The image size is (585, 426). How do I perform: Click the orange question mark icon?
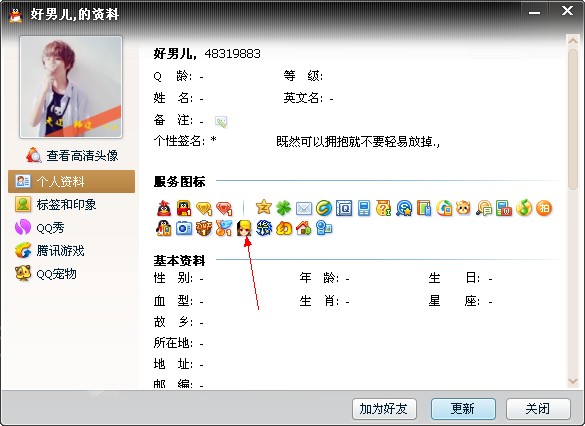point(384,208)
